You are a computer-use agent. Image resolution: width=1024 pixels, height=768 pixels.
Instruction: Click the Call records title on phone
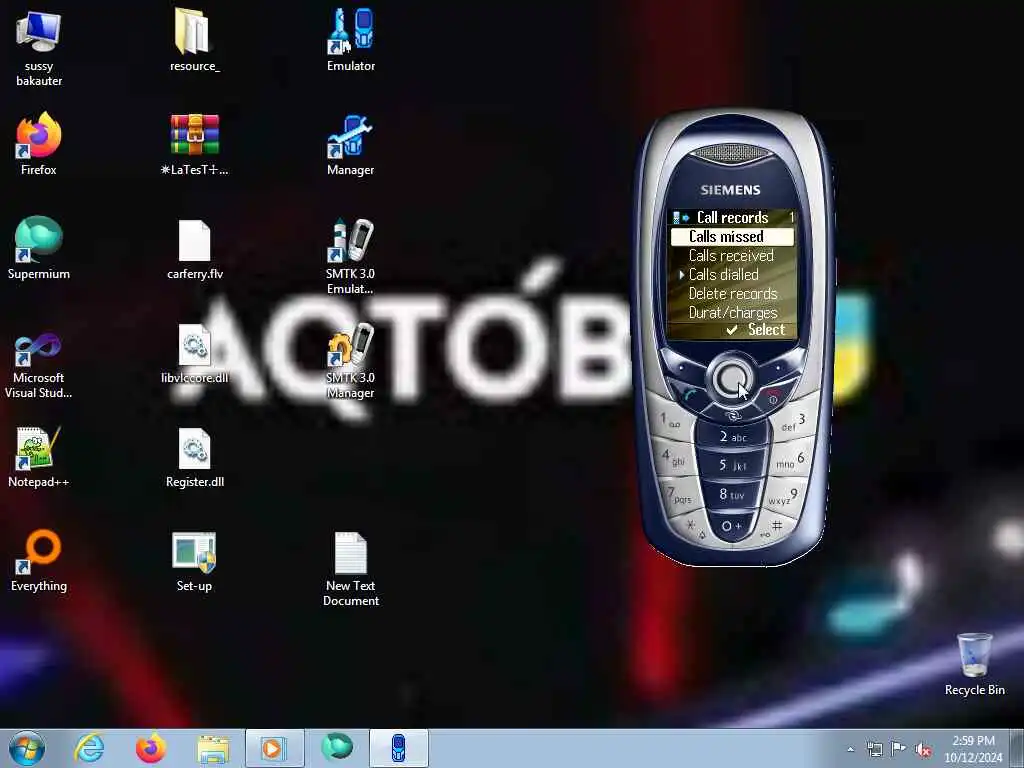point(732,217)
